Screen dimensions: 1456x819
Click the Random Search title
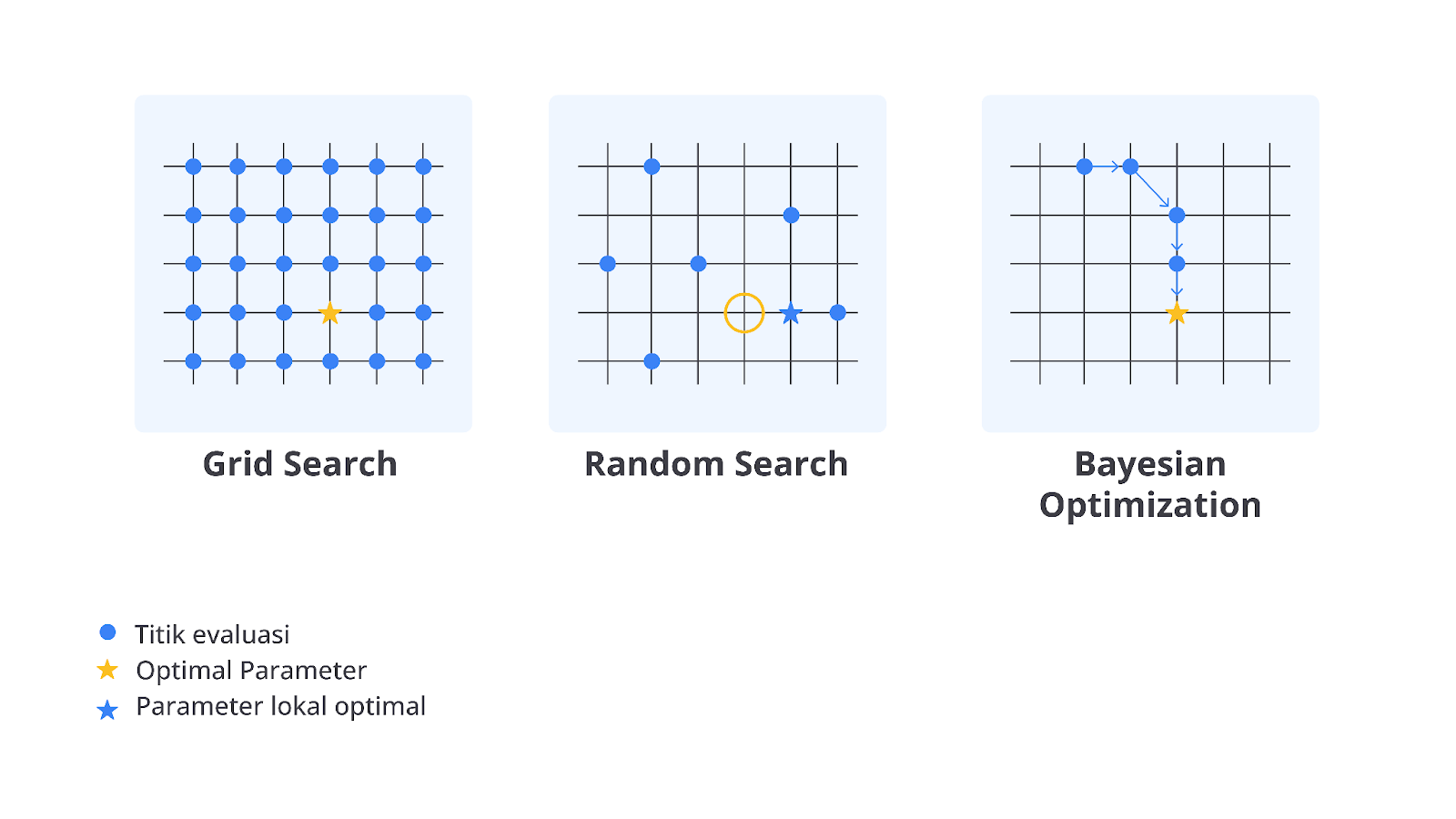pyautogui.click(x=716, y=464)
